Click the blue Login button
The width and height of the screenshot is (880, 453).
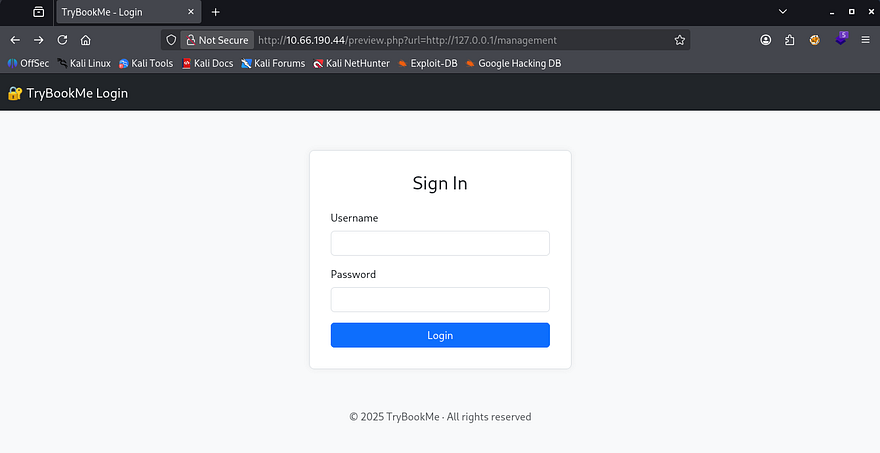pos(440,335)
